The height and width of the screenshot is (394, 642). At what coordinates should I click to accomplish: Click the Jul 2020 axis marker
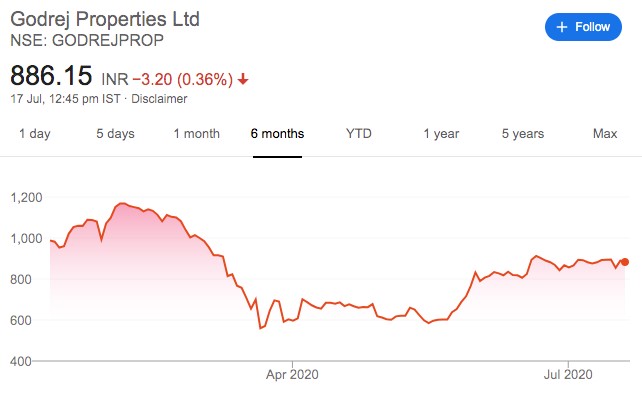[x=568, y=374]
